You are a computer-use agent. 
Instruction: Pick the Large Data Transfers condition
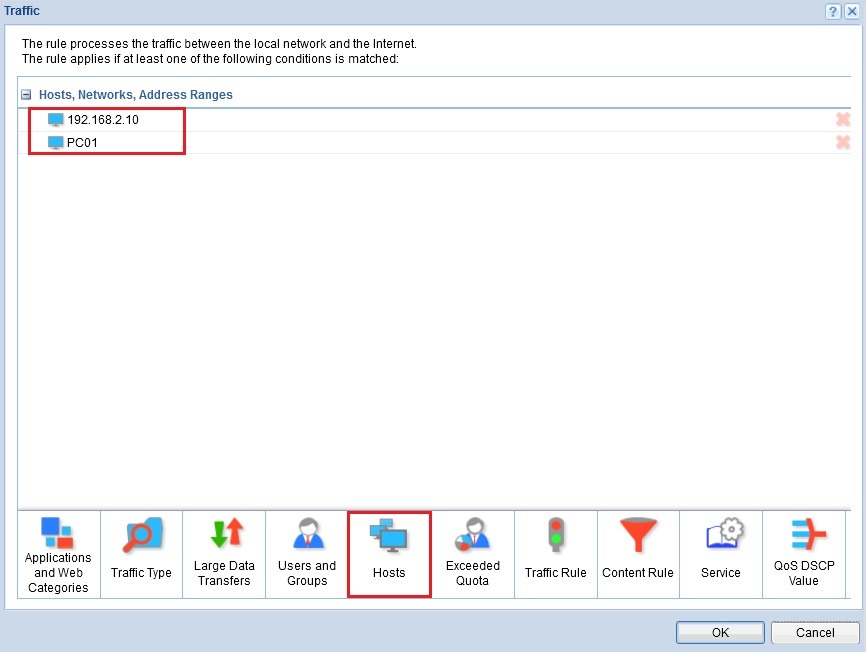(x=224, y=554)
